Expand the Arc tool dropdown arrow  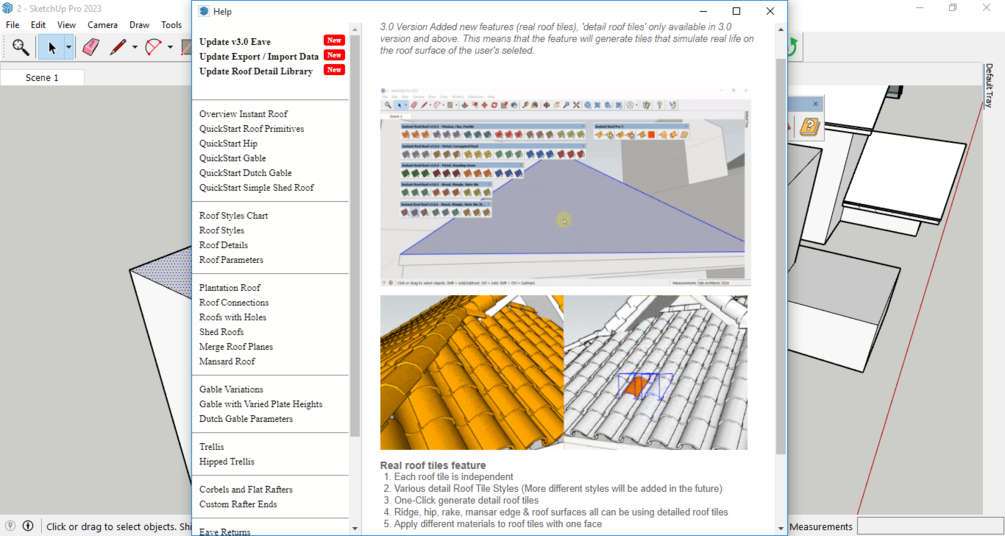pyautogui.click(x=170, y=47)
